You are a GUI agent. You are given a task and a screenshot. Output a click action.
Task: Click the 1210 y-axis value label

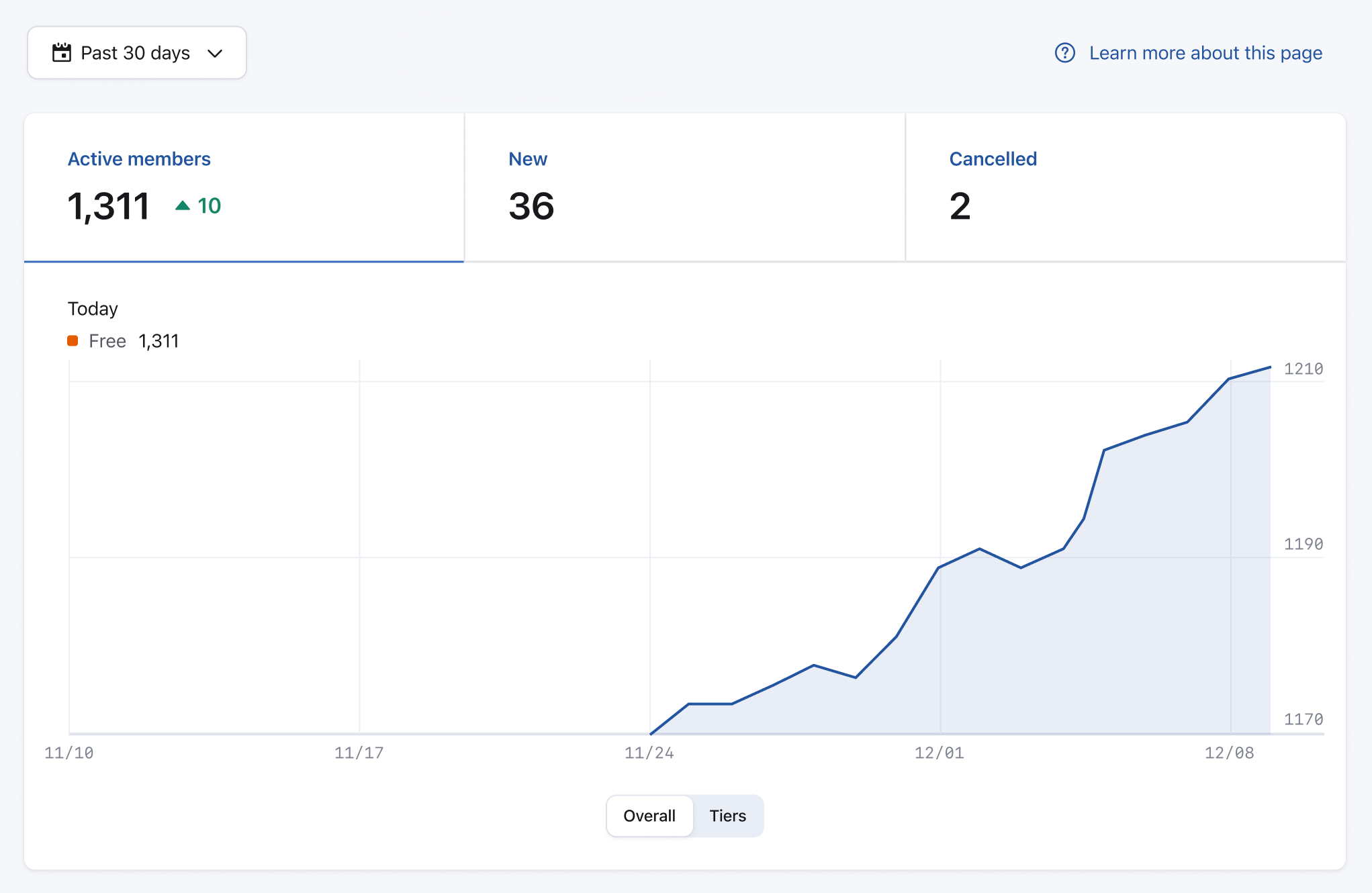pyautogui.click(x=1303, y=369)
